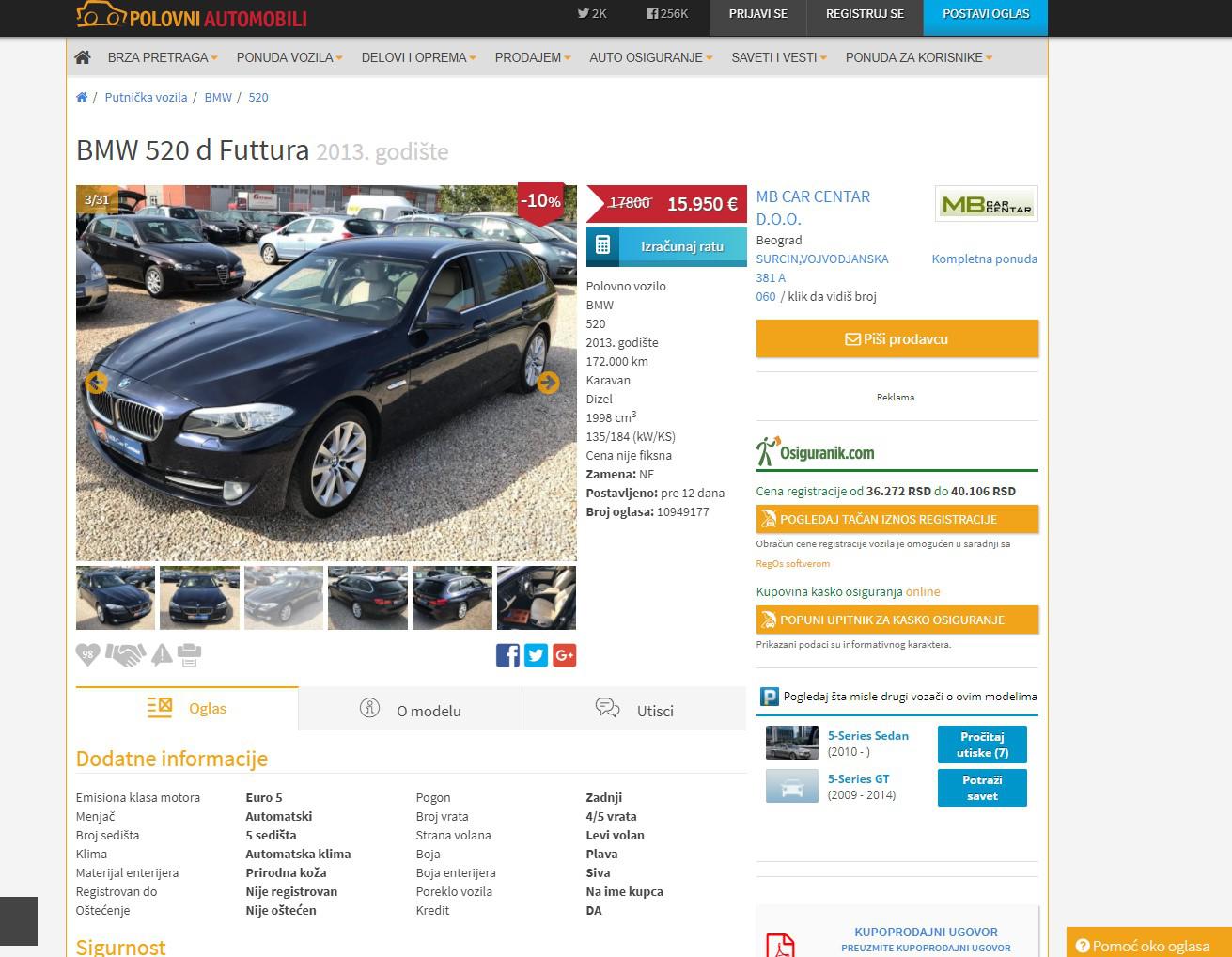Print the listing using printer icon
Screen dimensions: 1232x957
[189, 654]
